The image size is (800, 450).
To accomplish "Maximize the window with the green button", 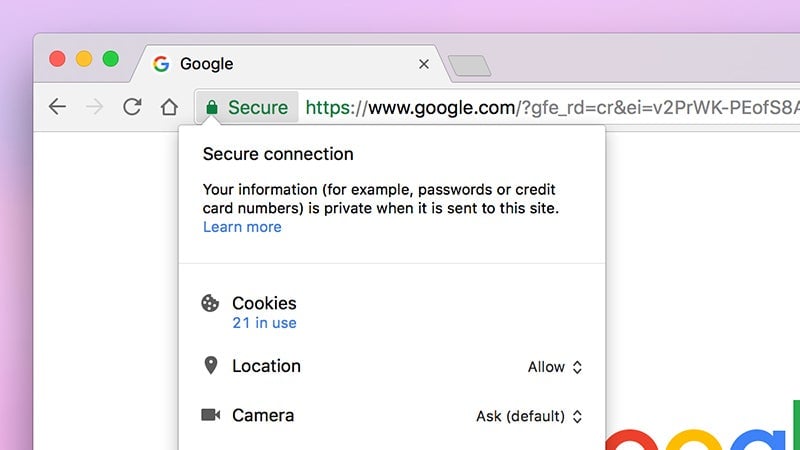I will (x=110, y=59).
